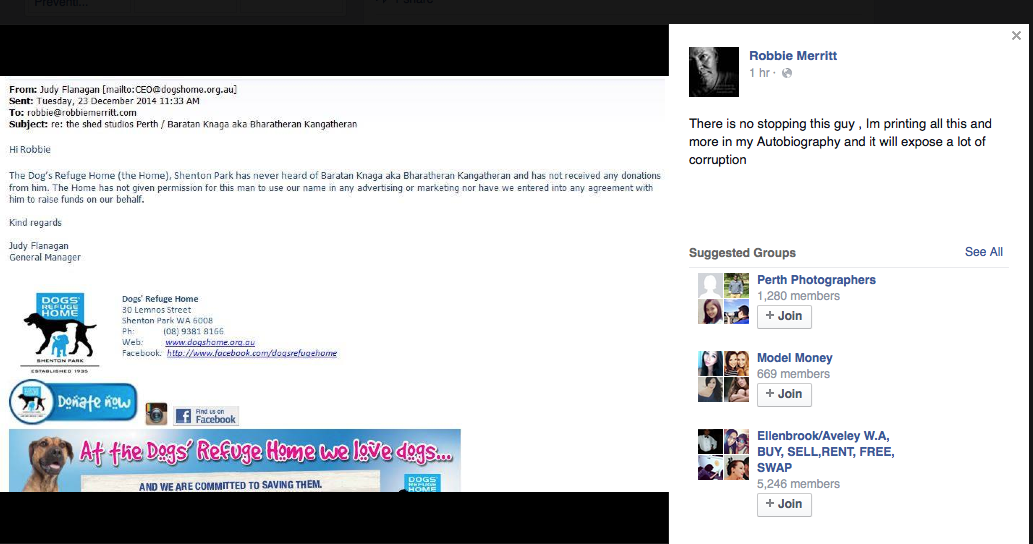This screenshot has width=1033, height=544.
Task: Open the 1 hr timestamp link
Action: [760, 74]
